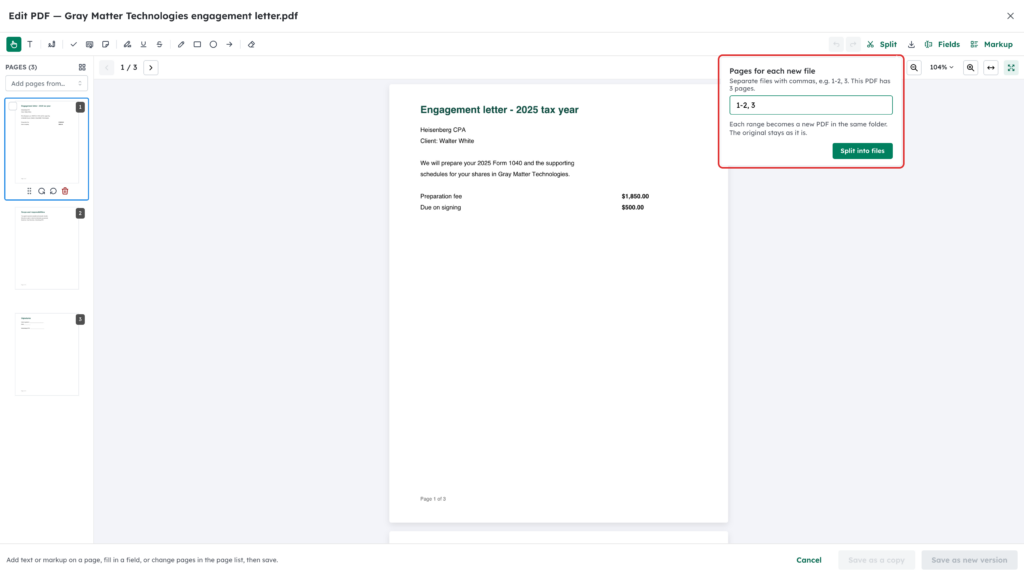Choose the freehand Pencil tool
The width and height of the screenshot is (1024, 576).
coord(181,44)
